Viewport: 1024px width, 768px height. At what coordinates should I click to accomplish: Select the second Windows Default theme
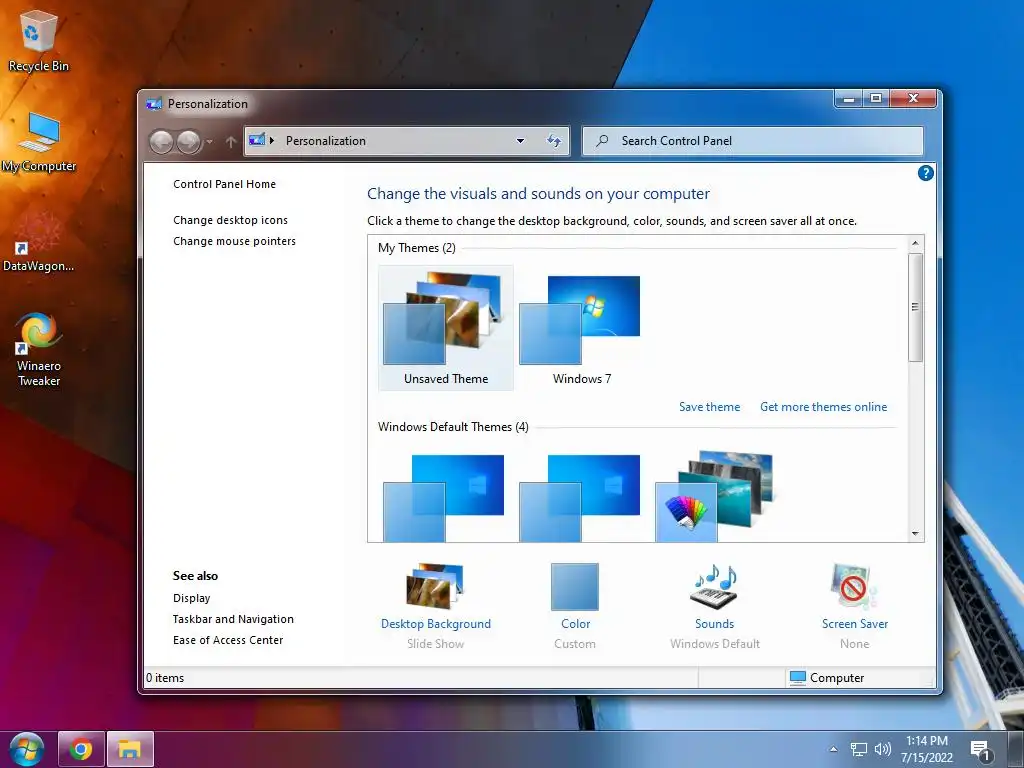tap(580, 496)
